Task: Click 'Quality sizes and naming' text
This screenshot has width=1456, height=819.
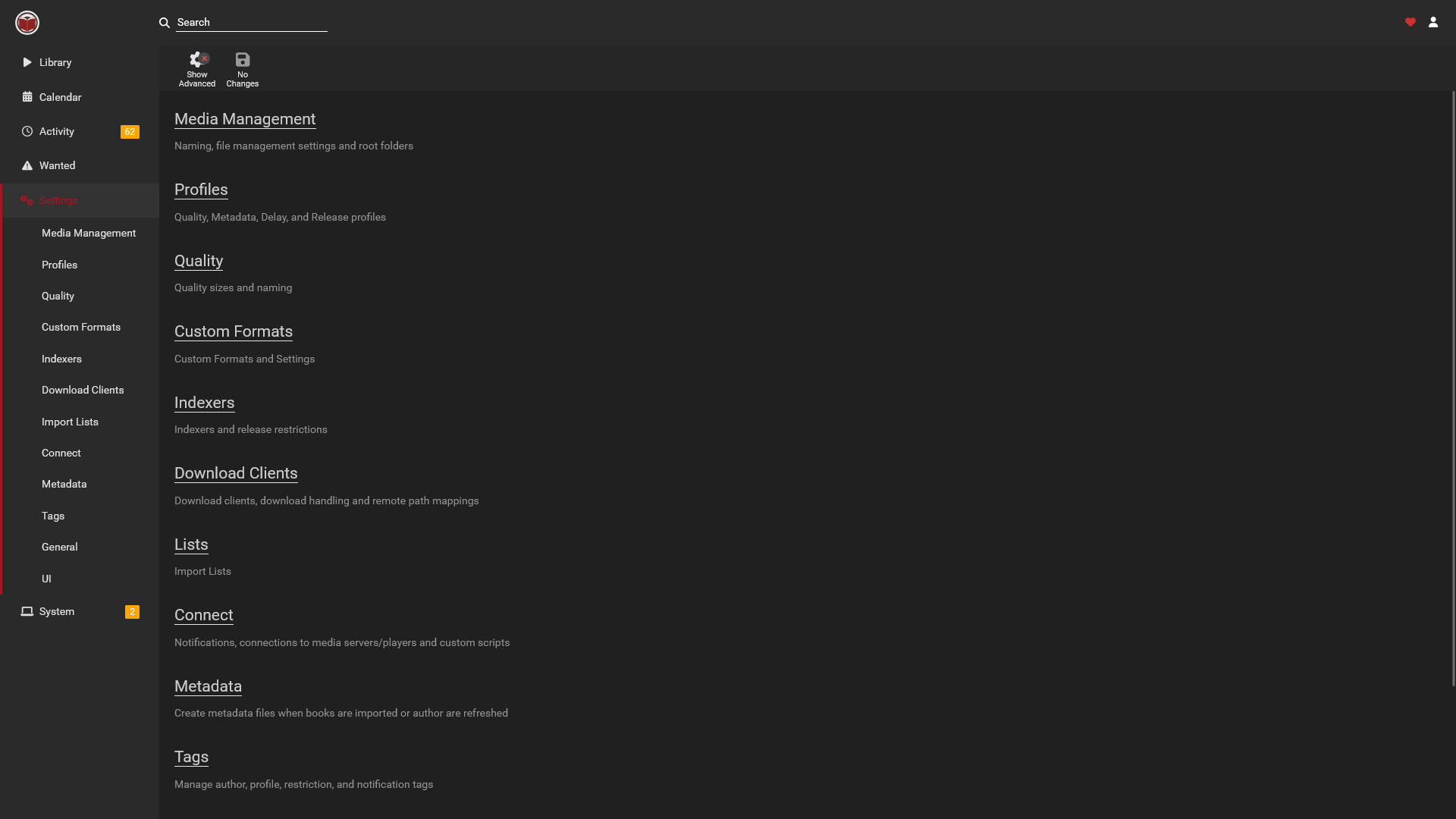Action: tap(233, 287)
